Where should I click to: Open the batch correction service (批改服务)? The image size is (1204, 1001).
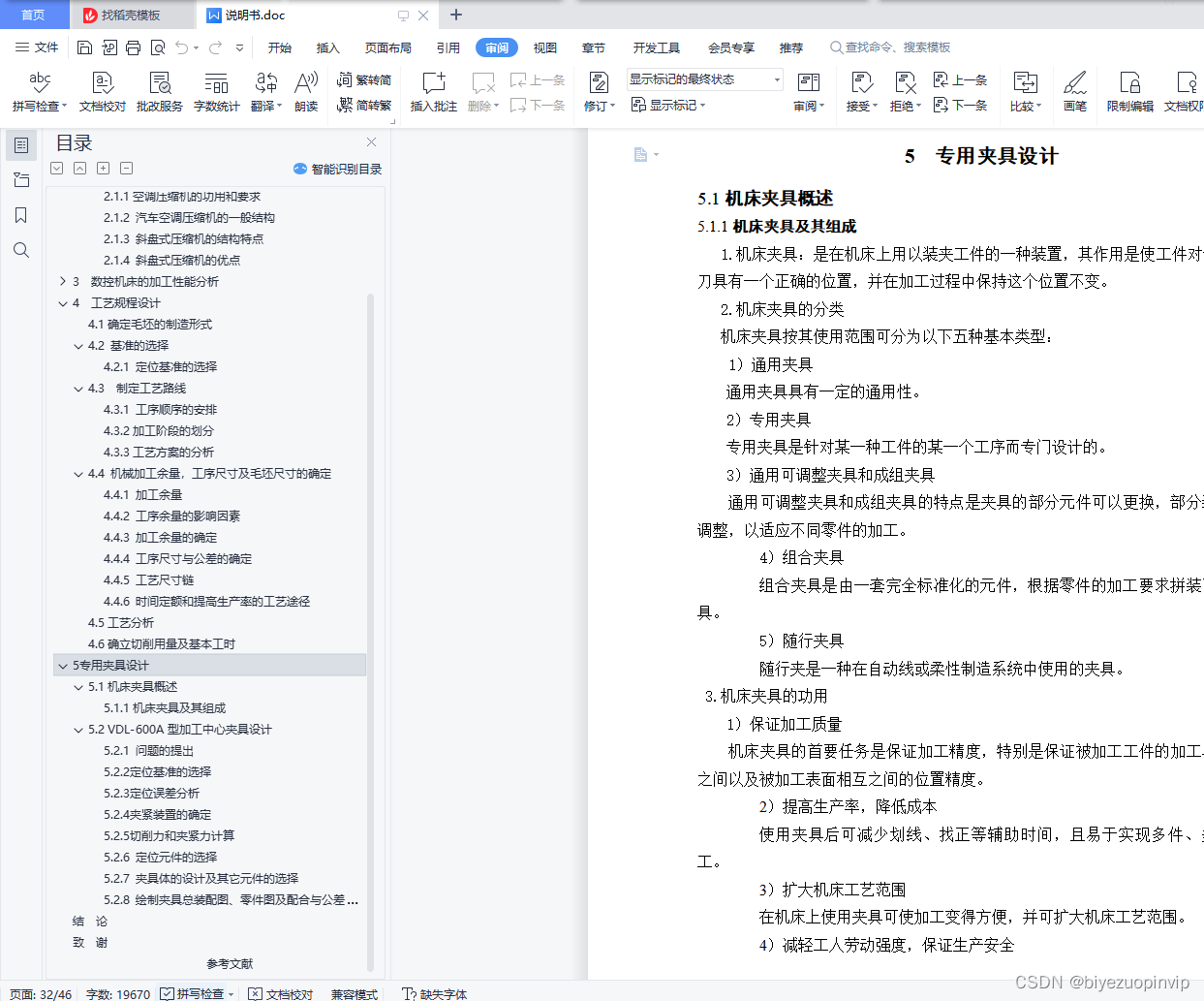(x=160, y=92)
